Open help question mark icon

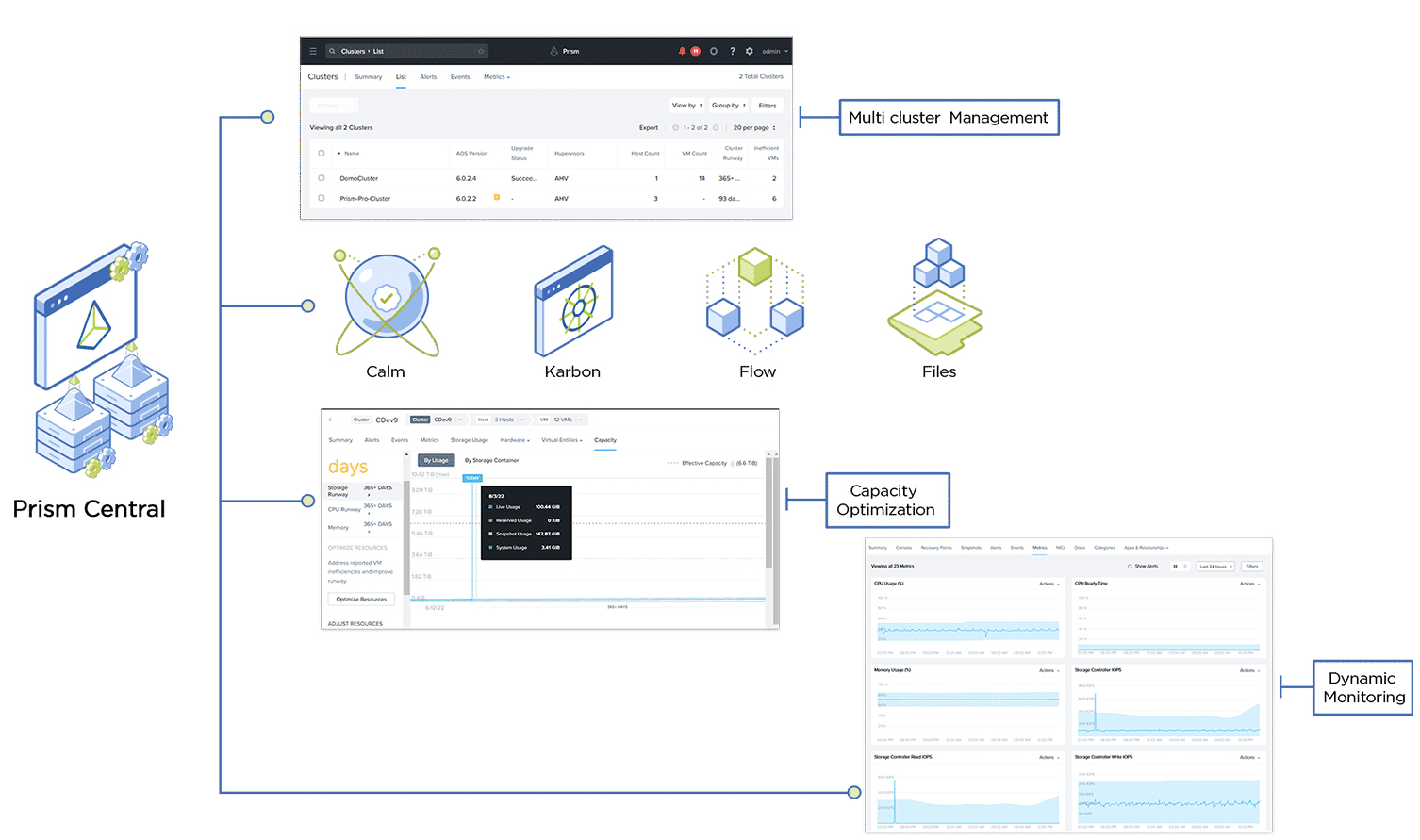coord(733,51)
